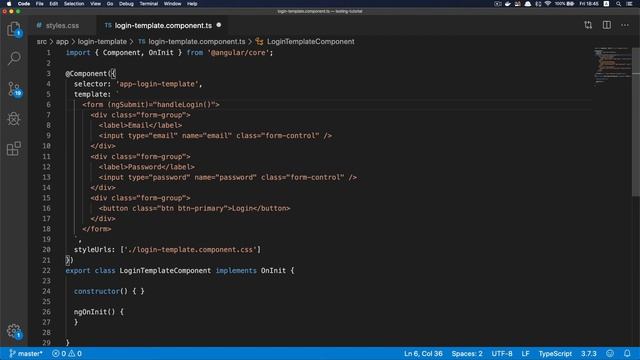The image size is (640, 360).
Task: Open the editor More Actions ellipsis
Action: tap(625, 25)
